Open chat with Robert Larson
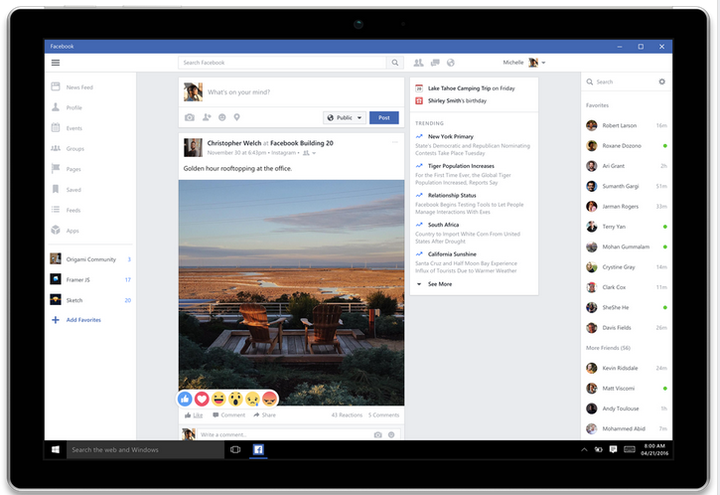Image resolution: width=720 pixels, height=495 pixels. click(x=626, y=125)
